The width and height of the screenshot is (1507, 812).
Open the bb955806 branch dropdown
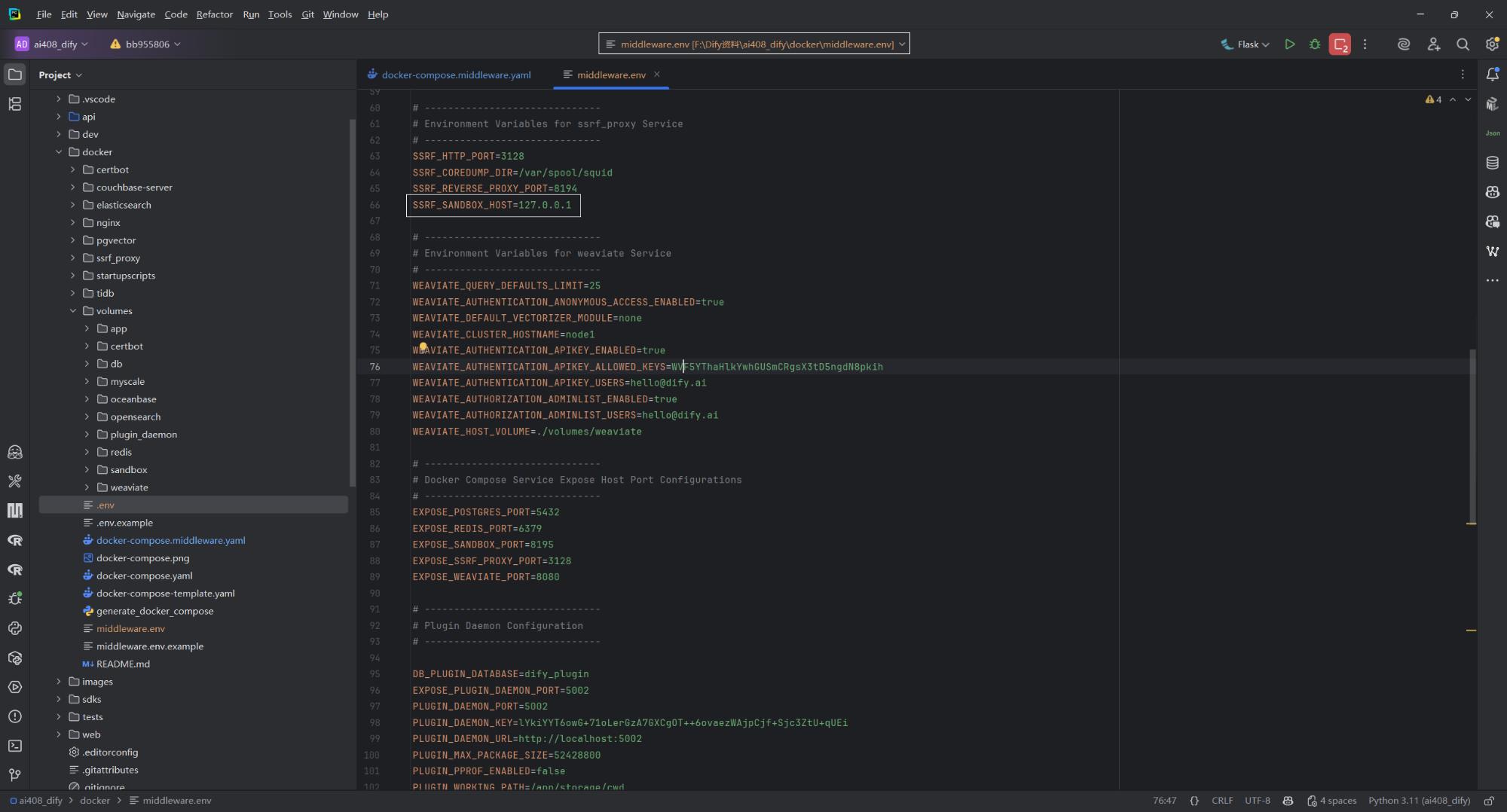pyautogui.click(x=146, y=44)
